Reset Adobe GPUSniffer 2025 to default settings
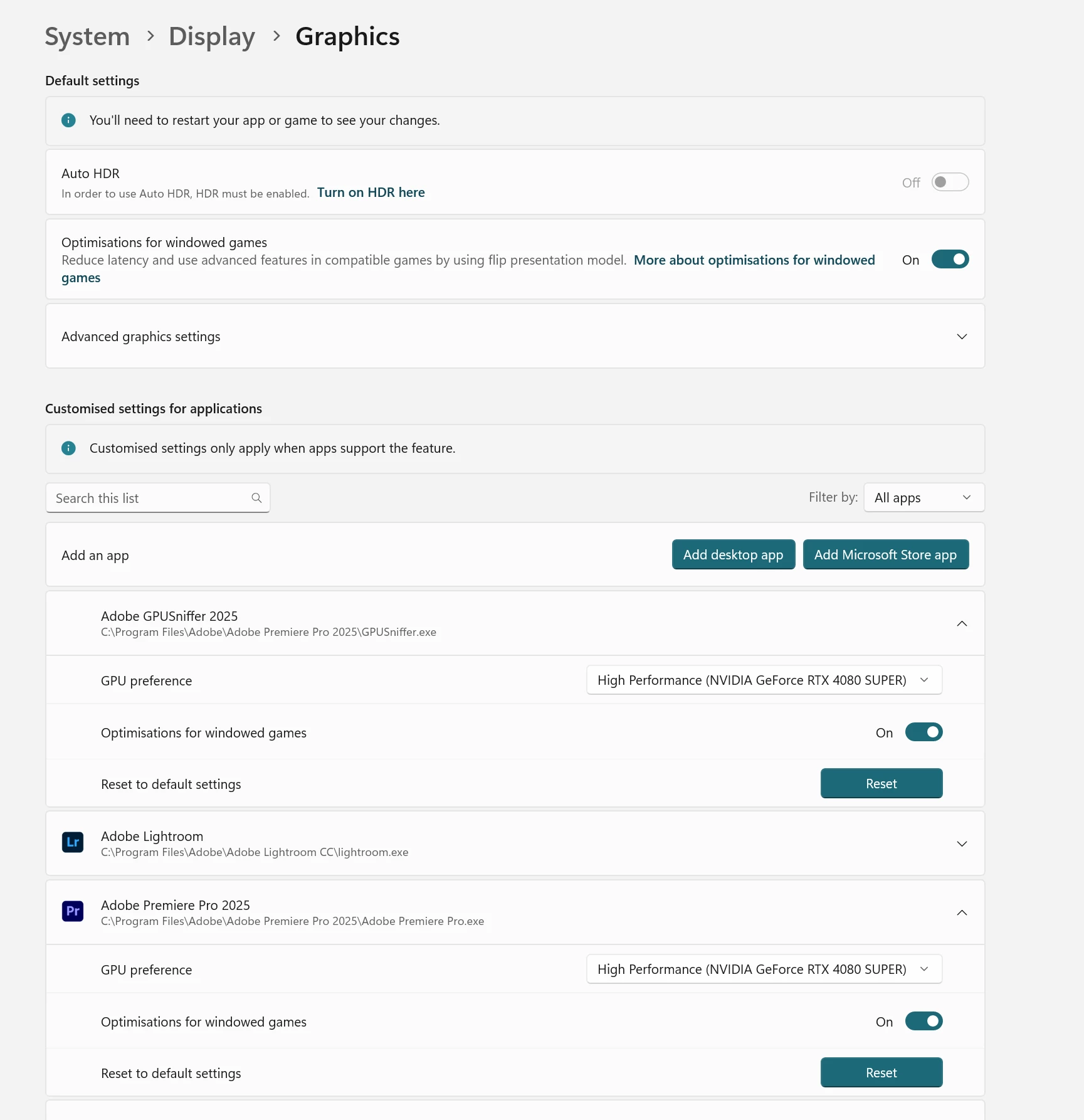Screen dimensions: 1084x1120 point(881,784)
